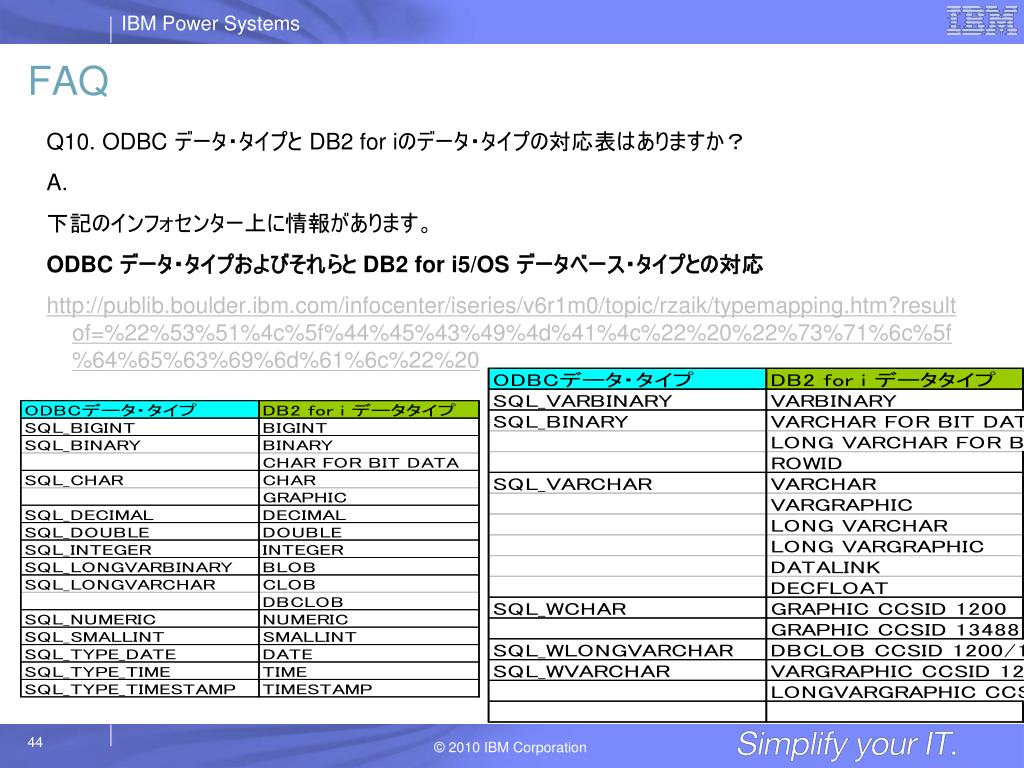The image size is (1024, 768).
Task: Click the "SQL_INTEGER" cell
Action: (x=140, y=550)
